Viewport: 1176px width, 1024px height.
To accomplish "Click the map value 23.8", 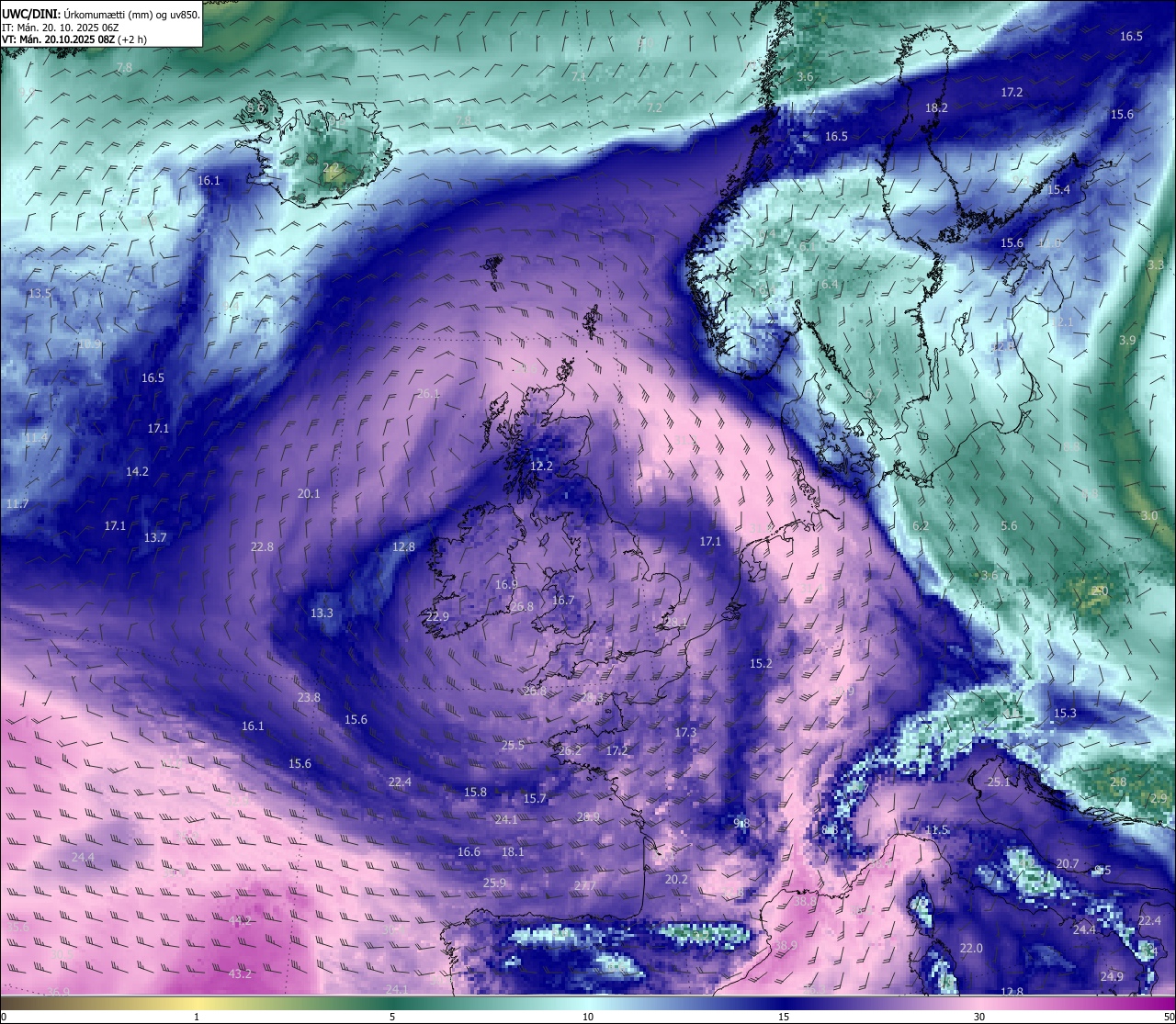I will pyautogui.click(x=309, y=697).
